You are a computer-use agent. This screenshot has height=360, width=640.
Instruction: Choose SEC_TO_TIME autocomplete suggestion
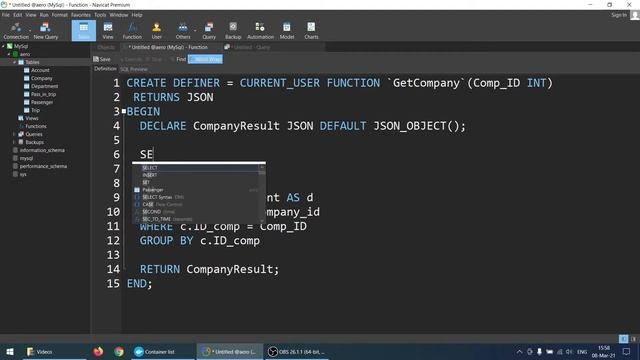point(196,219)
